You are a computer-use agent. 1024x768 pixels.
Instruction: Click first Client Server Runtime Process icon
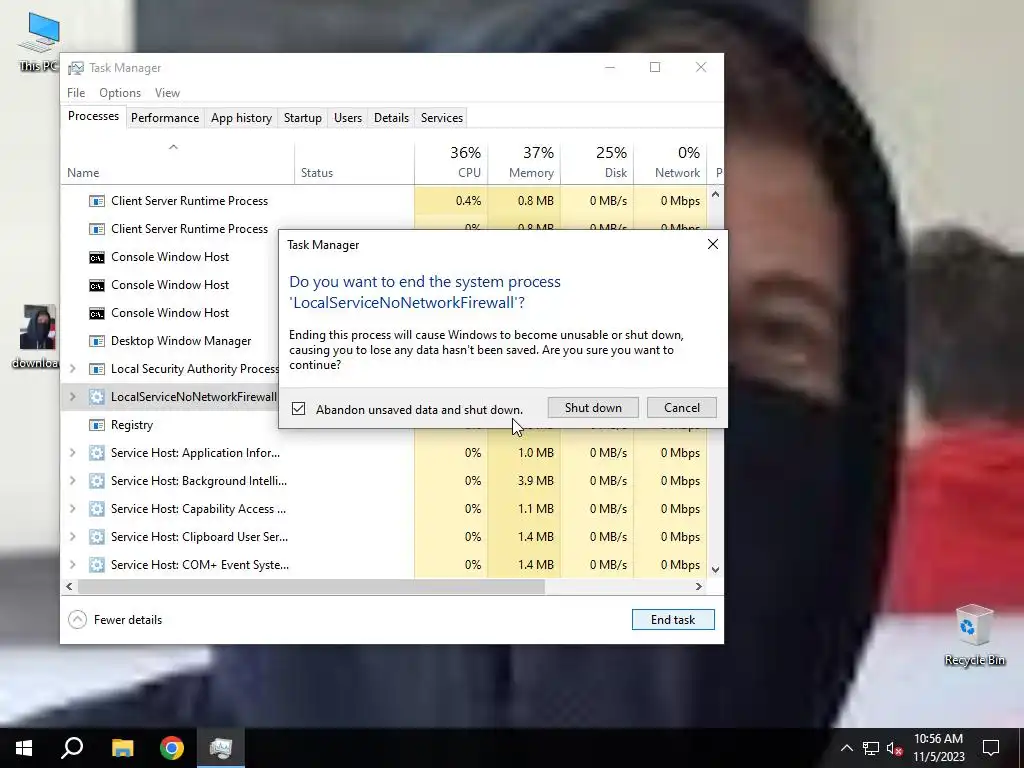[x=97, y=201]
